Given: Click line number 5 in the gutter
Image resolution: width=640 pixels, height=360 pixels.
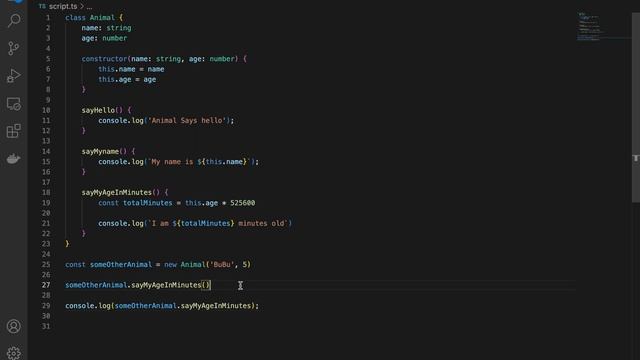Looking at the screenshot, I should tap(48, 59).
